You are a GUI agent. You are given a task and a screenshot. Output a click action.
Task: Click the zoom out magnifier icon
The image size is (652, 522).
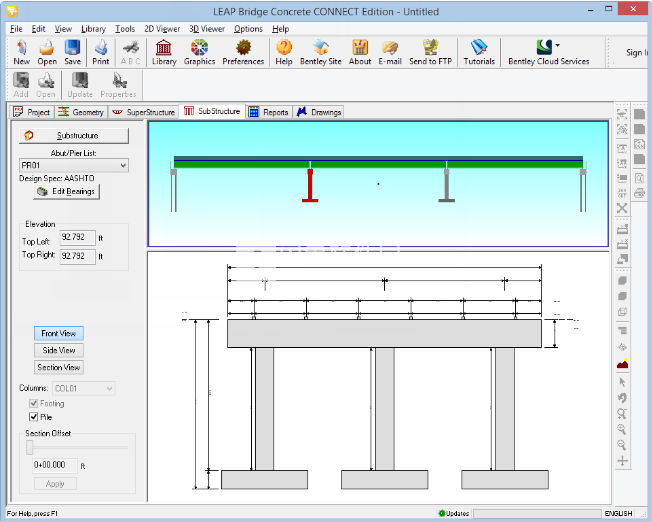tap(622, 445)
